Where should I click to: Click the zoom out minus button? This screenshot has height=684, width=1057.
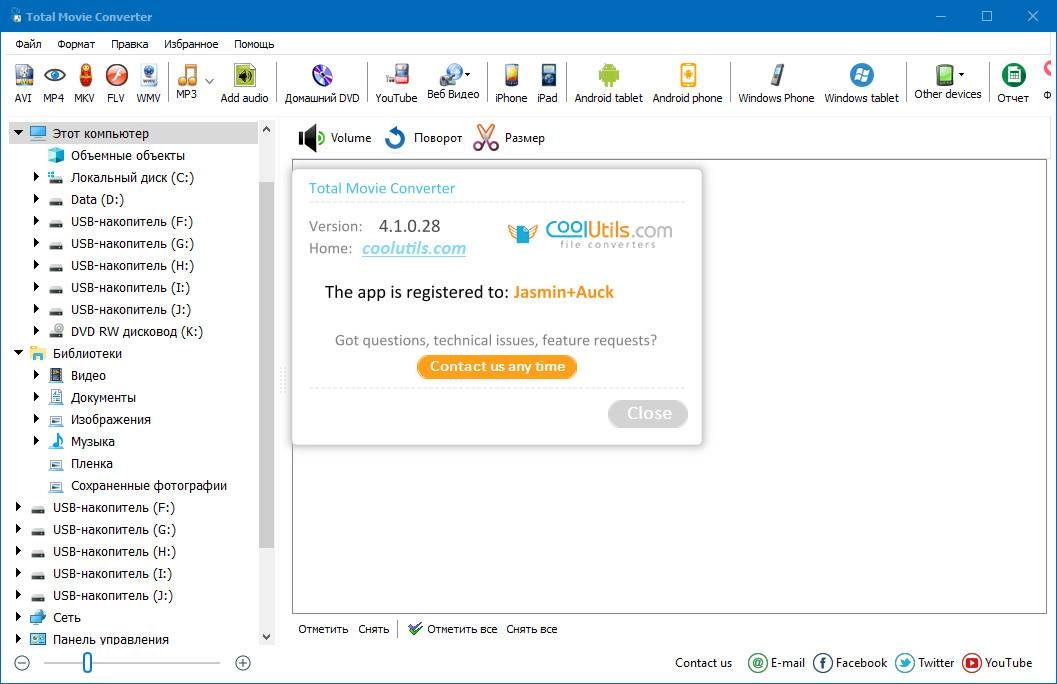(x=22, y=662)
